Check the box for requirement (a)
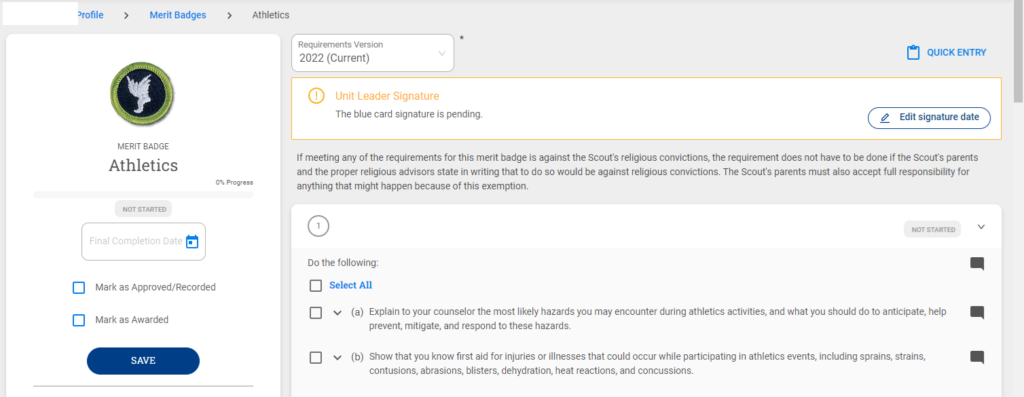 point(316,313)
